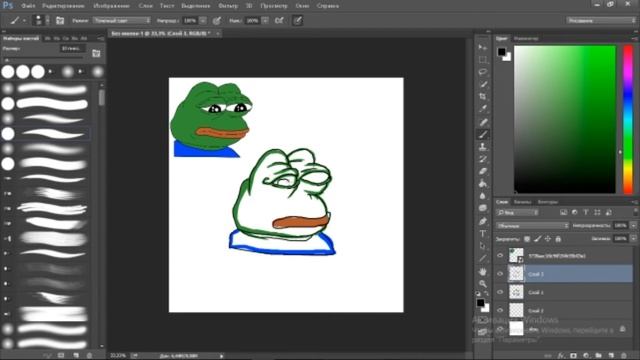Toggle the lock transparent pixels option

(x=527, y=239)
